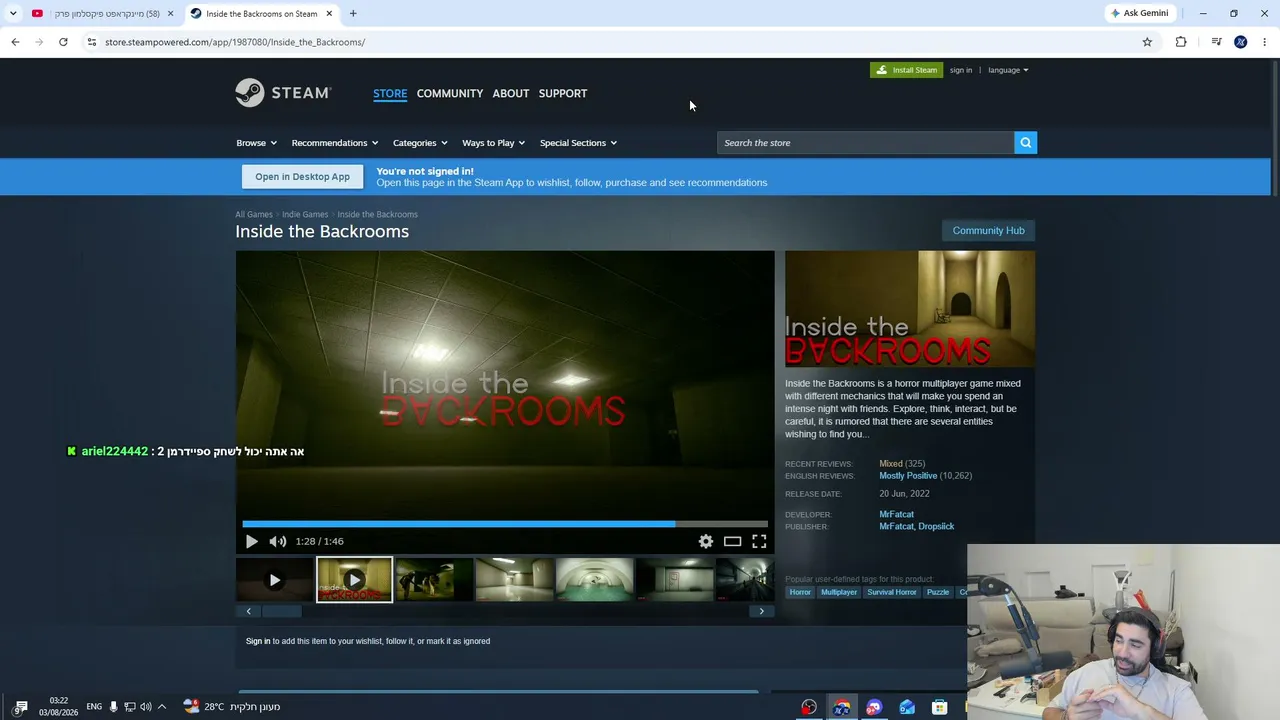The width and height of the screenshot is (1280, 720).
Task: Go back in browser history
Action: (x=15, y=42)
